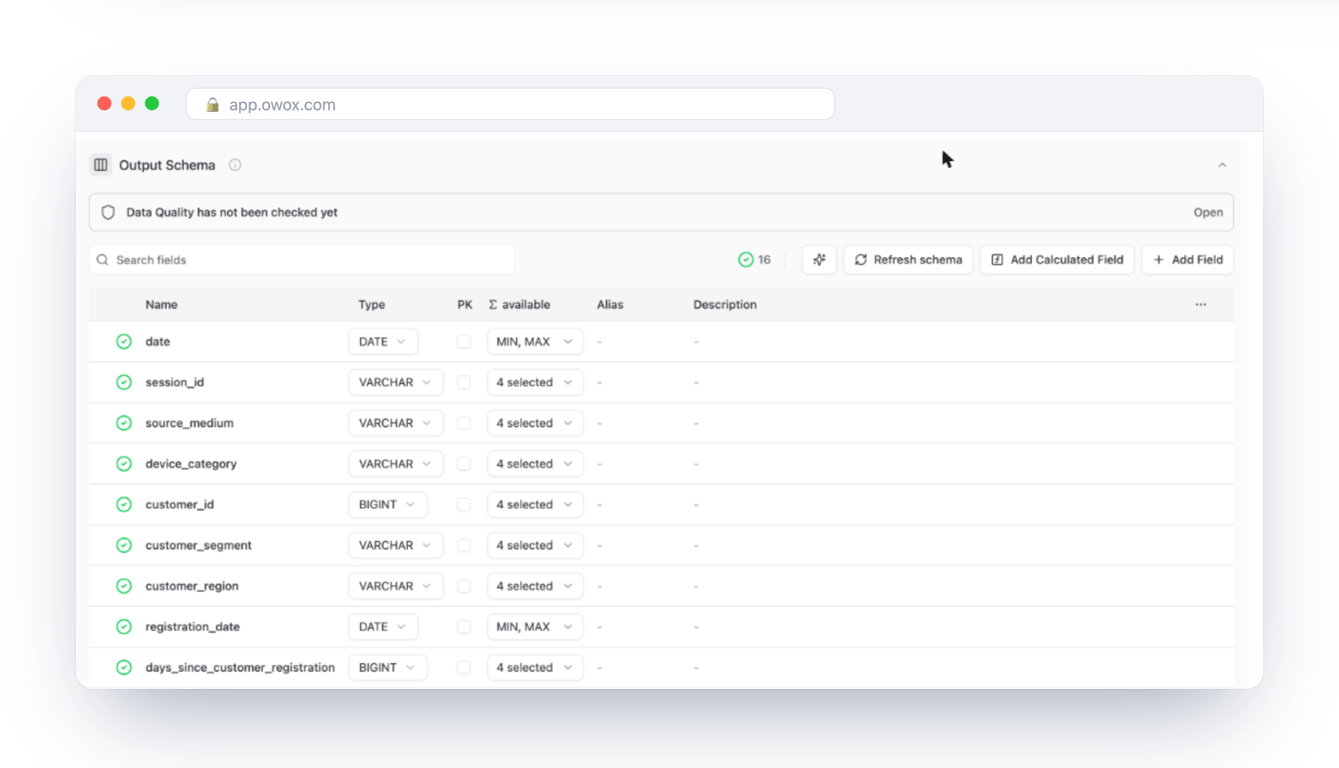Click the source_medium field name

[x=190, y=424]
